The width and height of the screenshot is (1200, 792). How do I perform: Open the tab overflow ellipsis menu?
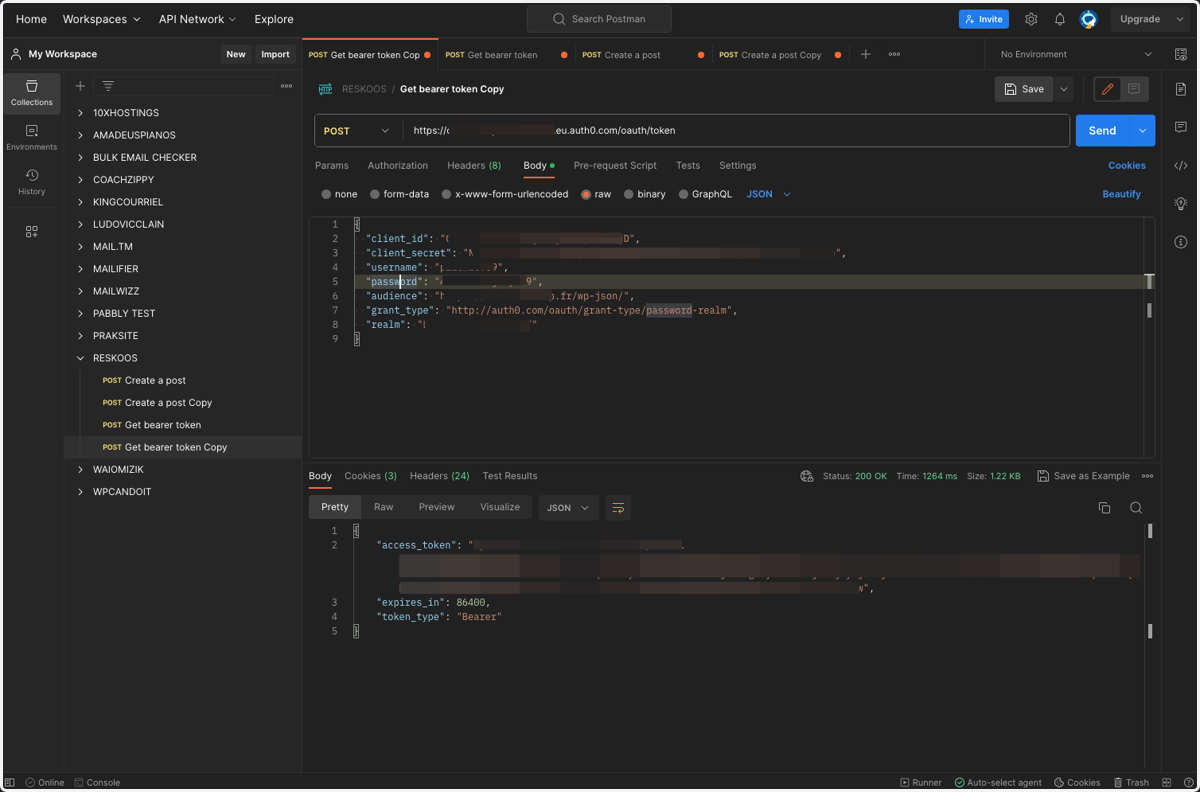(894, 55)
